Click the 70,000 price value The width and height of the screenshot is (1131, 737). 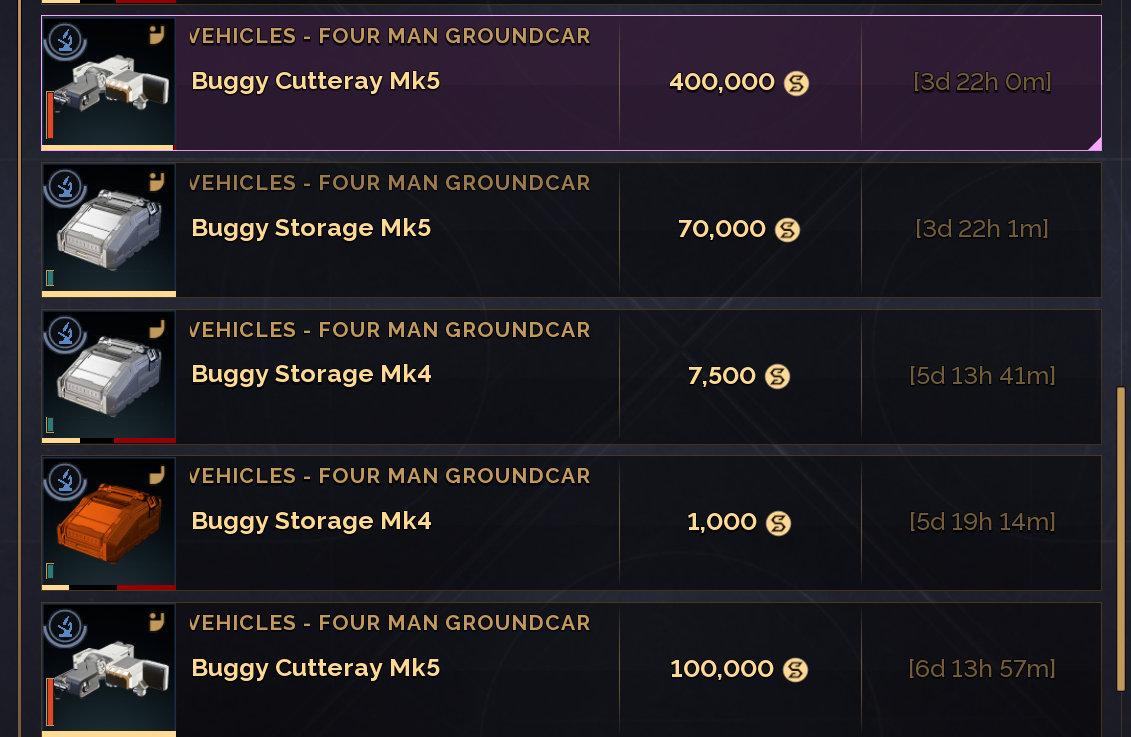pos(721,229)
